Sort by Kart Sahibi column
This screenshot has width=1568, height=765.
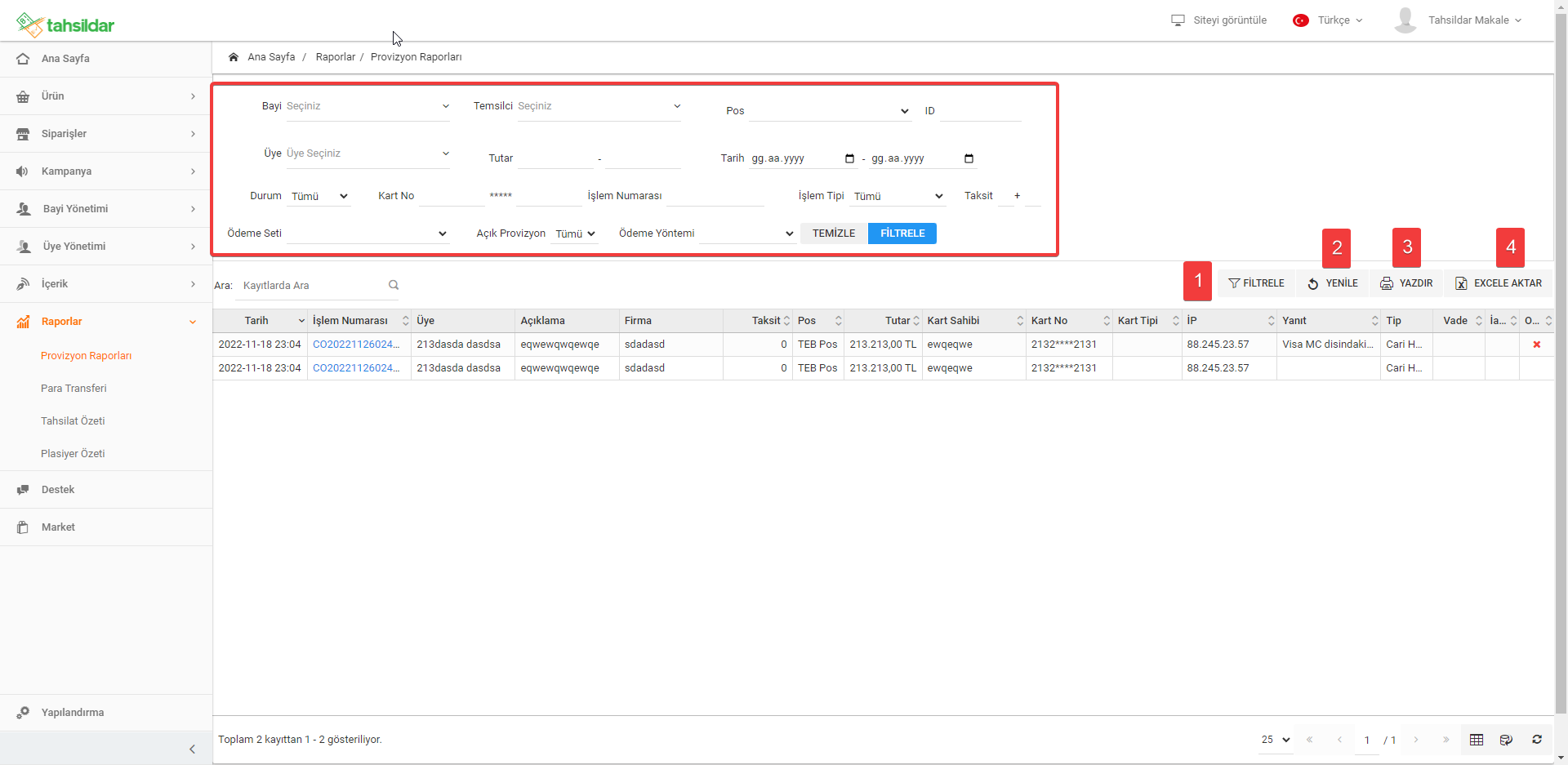tap(973, 321)
